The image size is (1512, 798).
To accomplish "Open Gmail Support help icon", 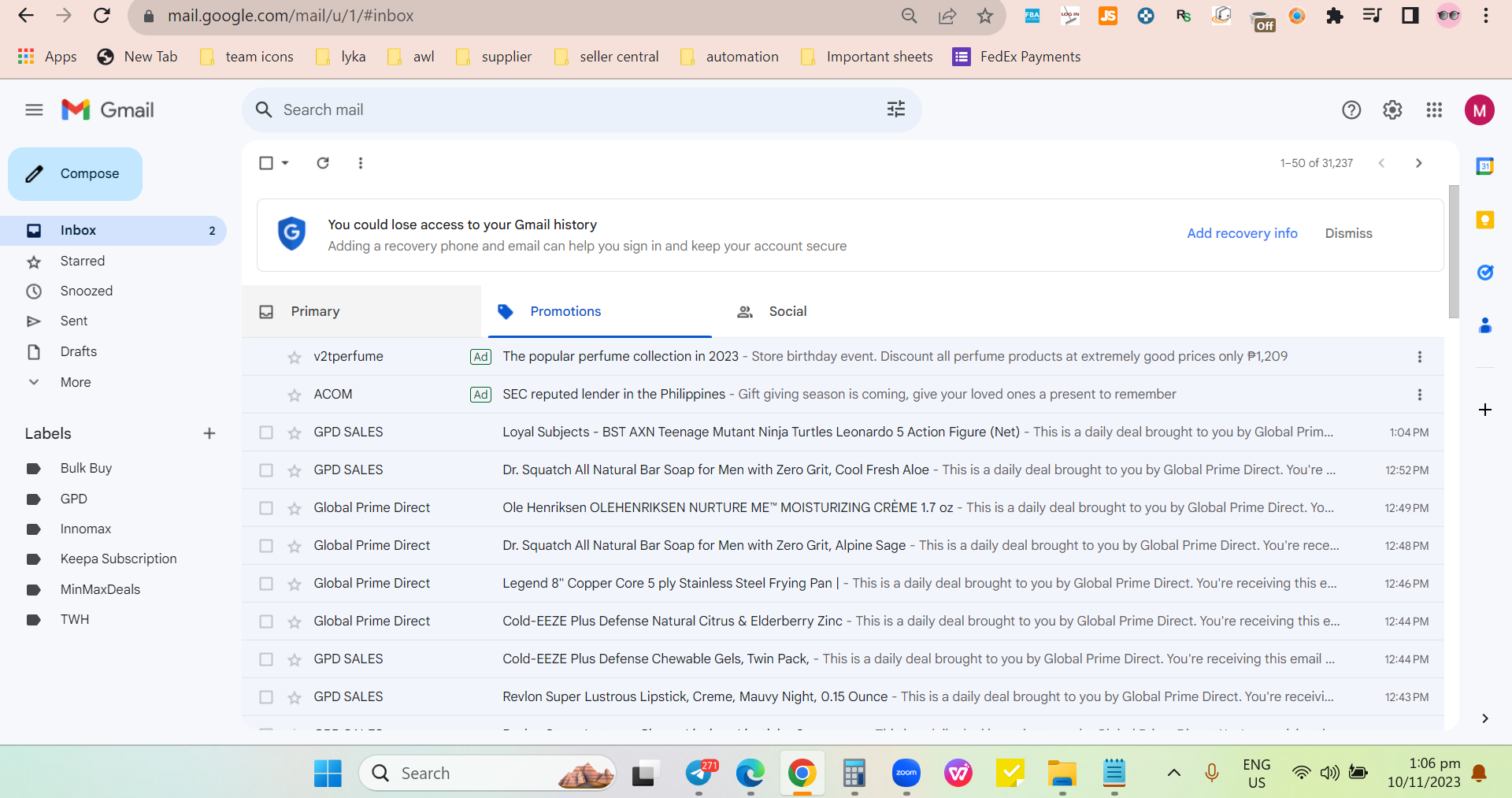I will pyautogui.click(x=1351, y=110).
